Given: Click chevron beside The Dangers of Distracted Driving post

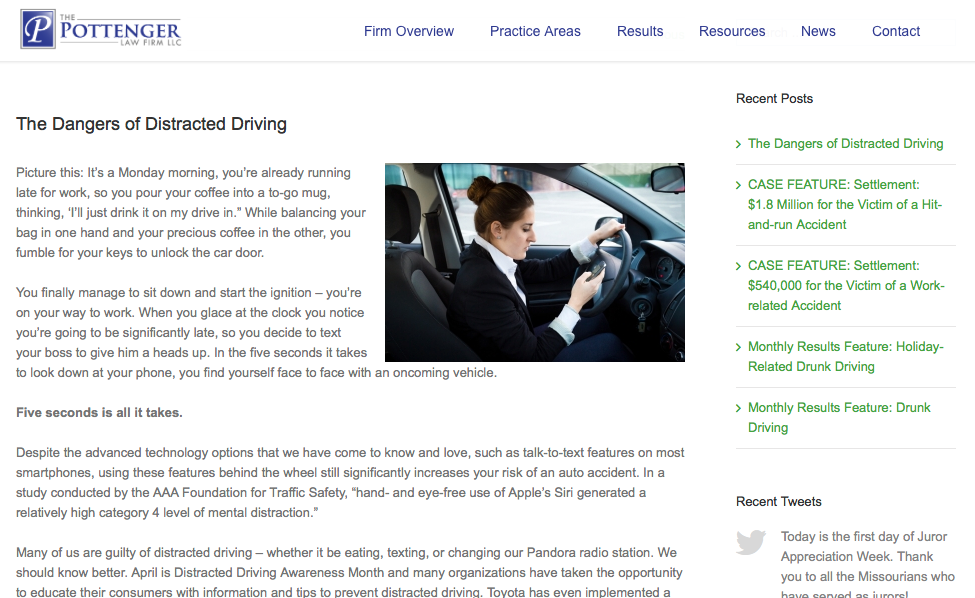Looking at the screenshot, I should [x=738, y=144].
